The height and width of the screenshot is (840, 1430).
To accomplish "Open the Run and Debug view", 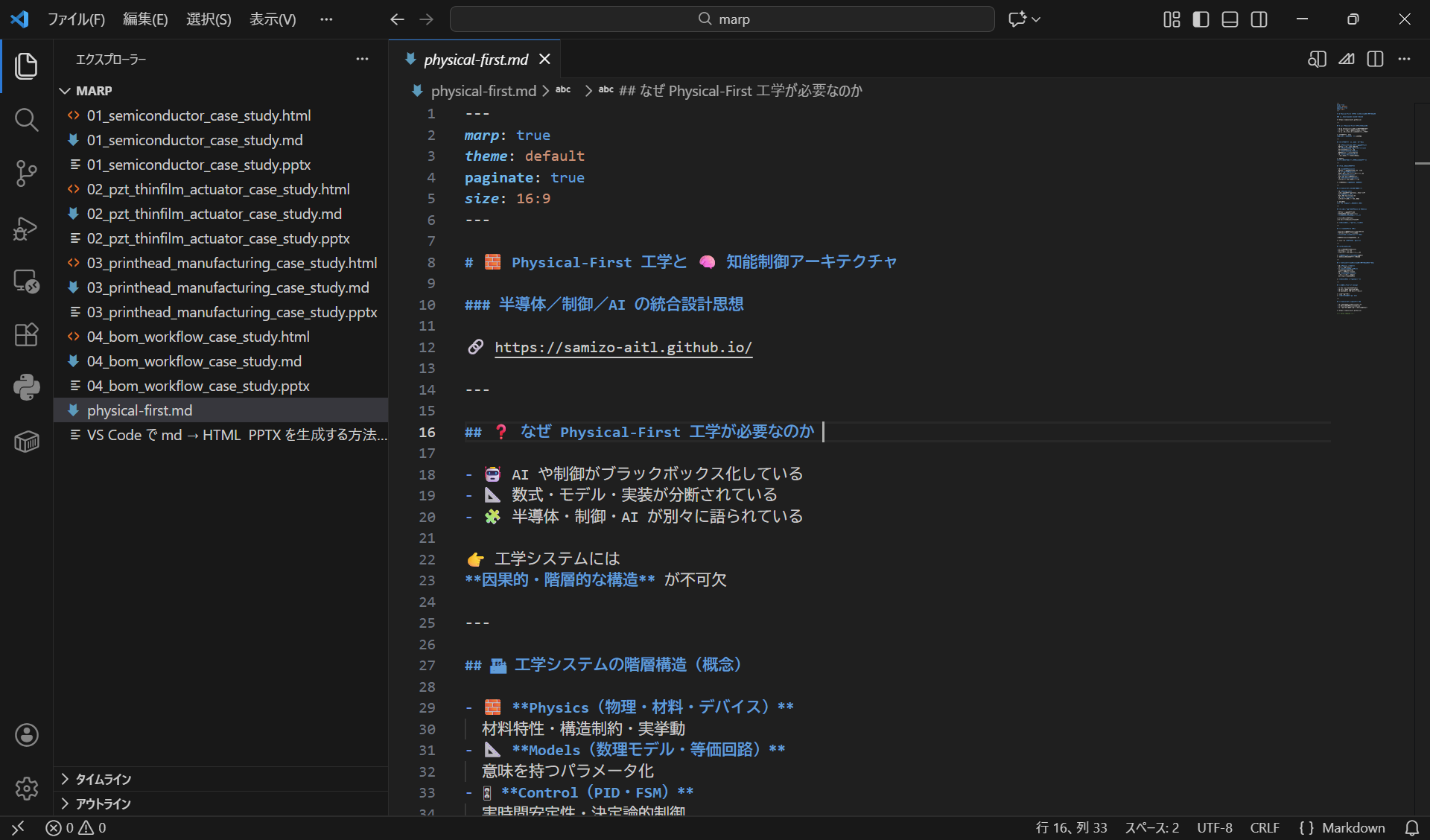I will [x=27, y=228].
